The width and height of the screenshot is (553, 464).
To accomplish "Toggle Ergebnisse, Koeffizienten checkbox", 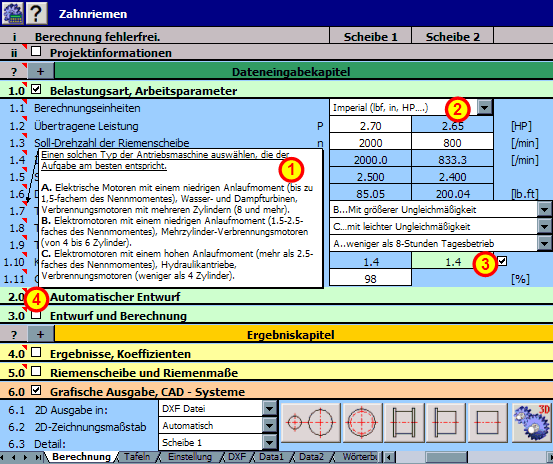I will coord(36,352).
